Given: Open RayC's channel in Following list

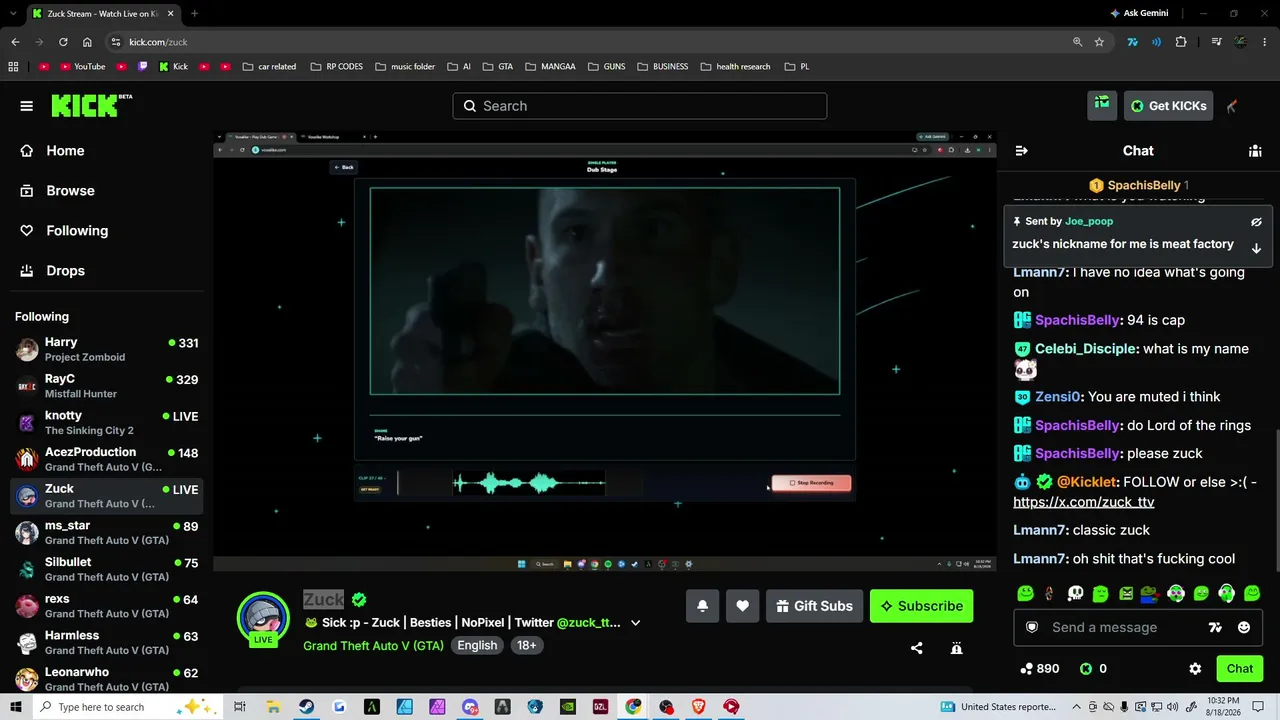Looking at the screenshot, I should pyautogui.click(x=107, y=386).
